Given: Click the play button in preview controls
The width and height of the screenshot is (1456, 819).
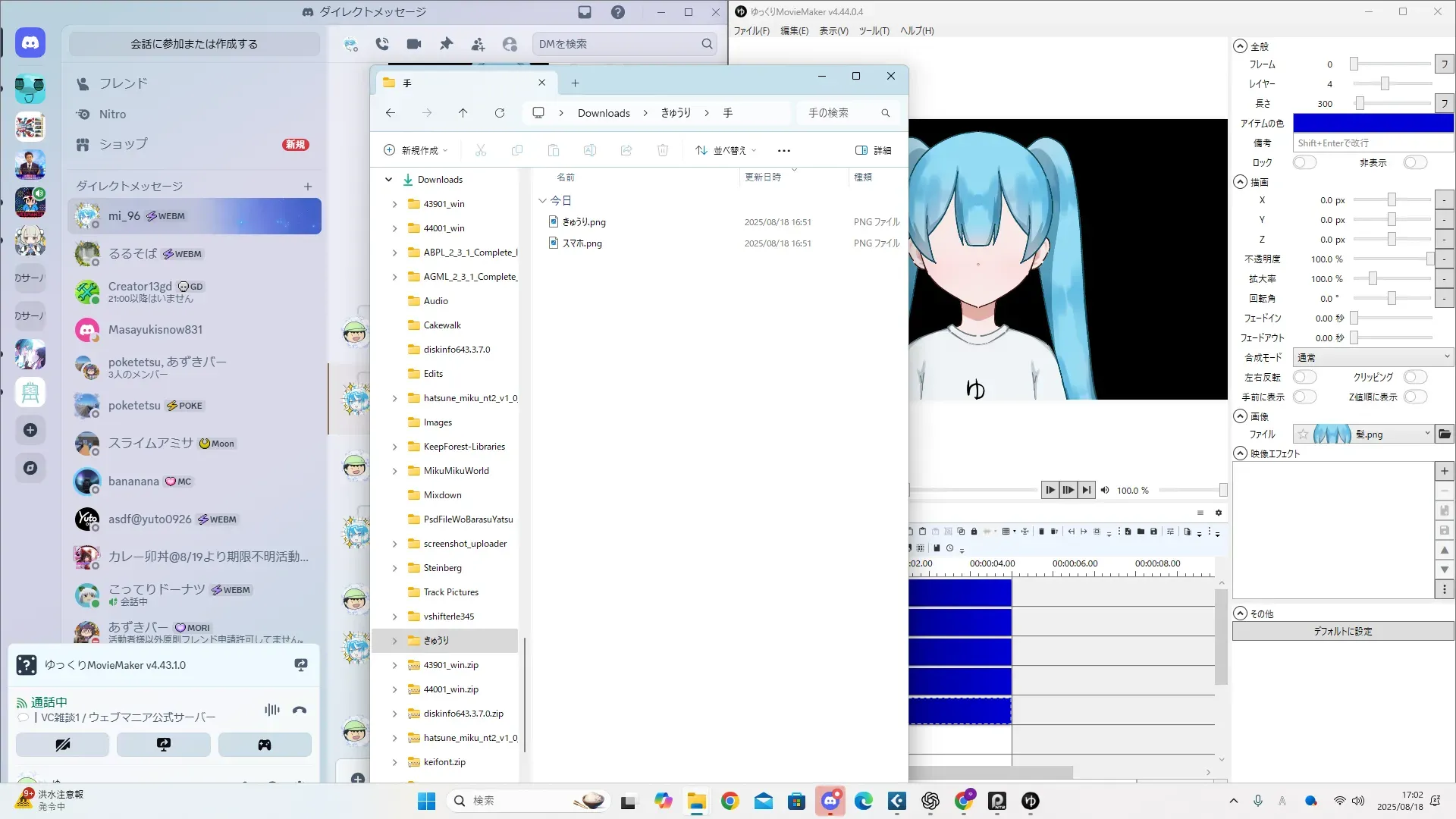Looking at the screenshot, I should coord(1050,490).
